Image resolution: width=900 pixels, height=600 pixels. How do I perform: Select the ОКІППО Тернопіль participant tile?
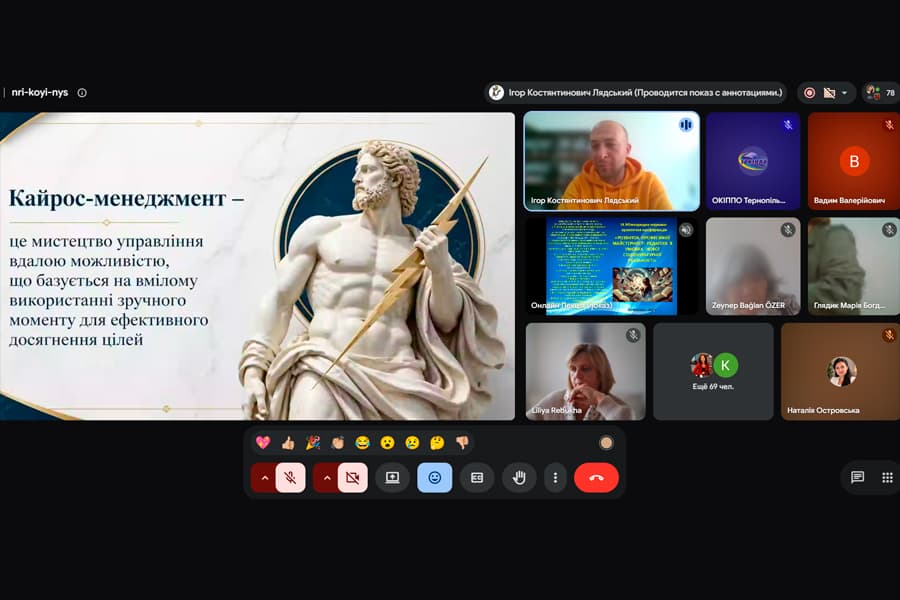click(753, 161)
